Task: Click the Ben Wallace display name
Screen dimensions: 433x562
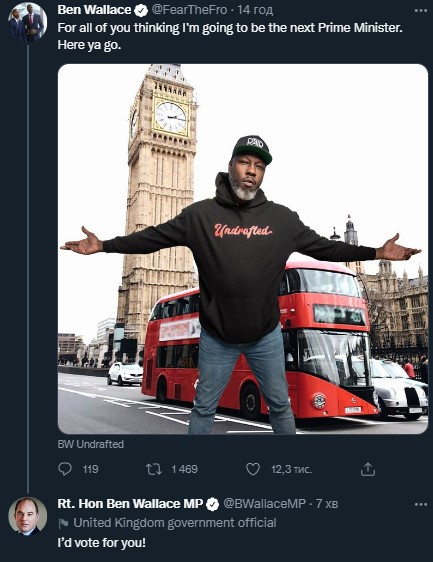Action: (94, 10)
